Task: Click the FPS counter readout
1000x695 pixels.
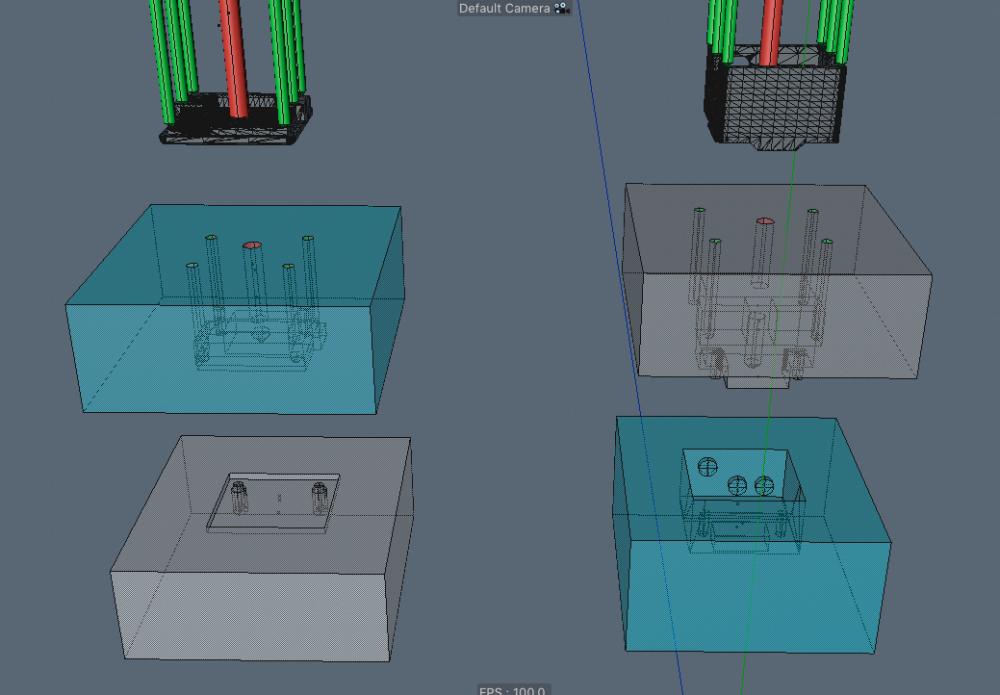Action: tap(512, 690)
